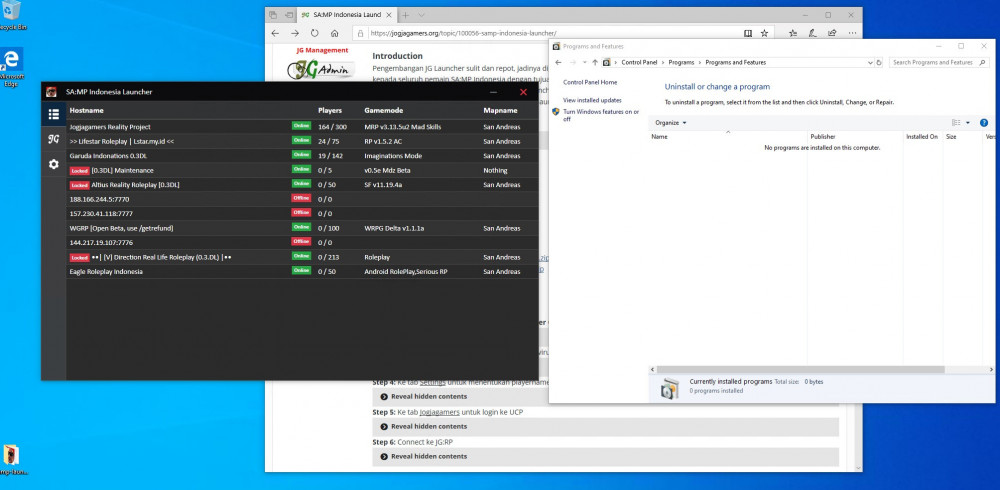This screenshot has height=490, width=1000.
Task: Open the Recycle Bin desktop icon
Action: click(x=11, y=15)
